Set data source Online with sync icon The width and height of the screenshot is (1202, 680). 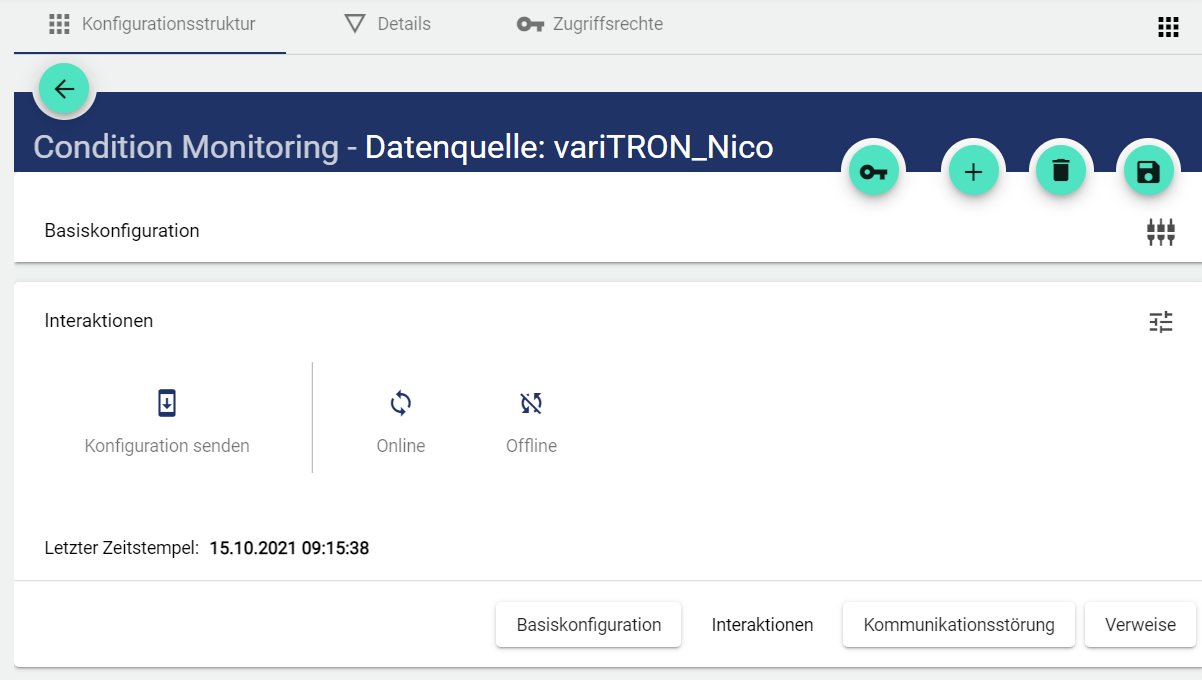tap(400, 404)
